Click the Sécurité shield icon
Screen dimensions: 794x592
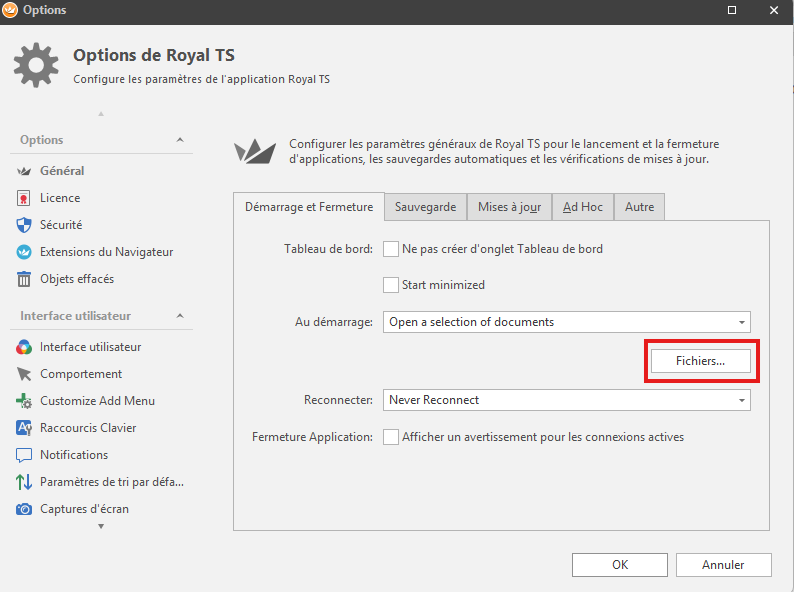pyautogui.click(x=24, y=225)
